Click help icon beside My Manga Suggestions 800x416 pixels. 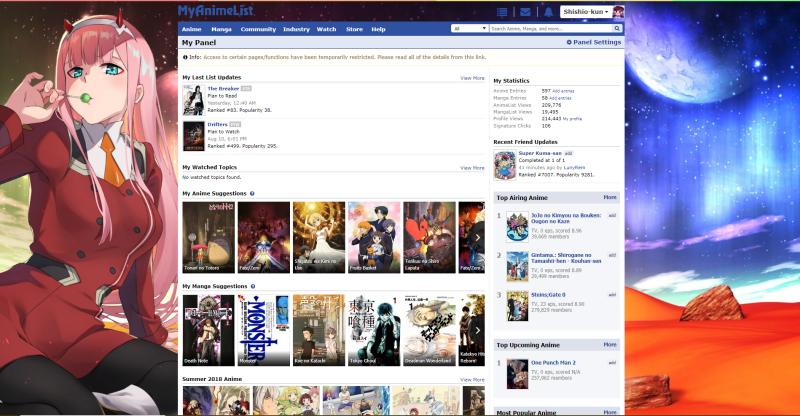254,286
